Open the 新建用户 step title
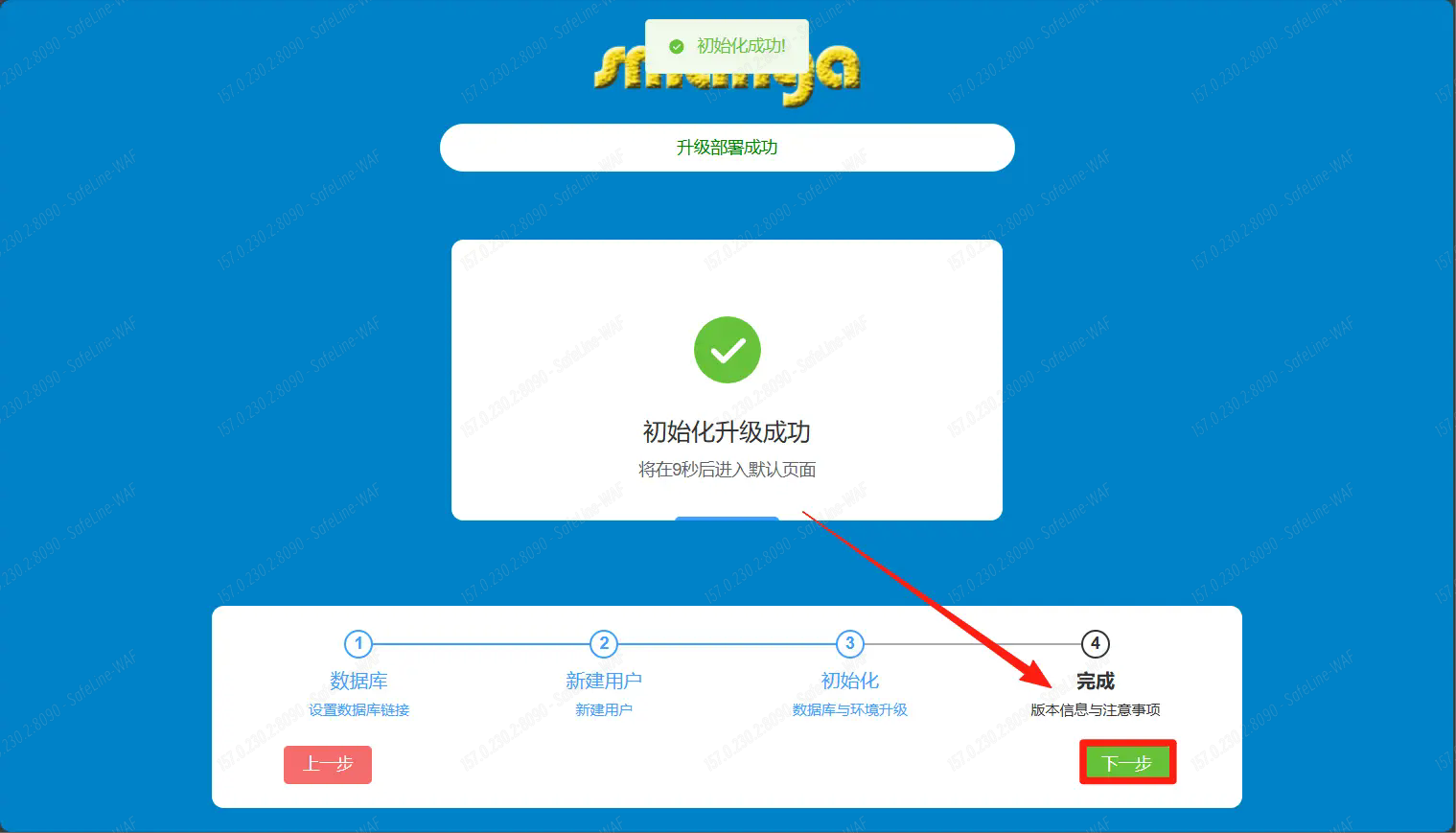The height and width of the screenshot is (833, 1456). tap(604, 681)
